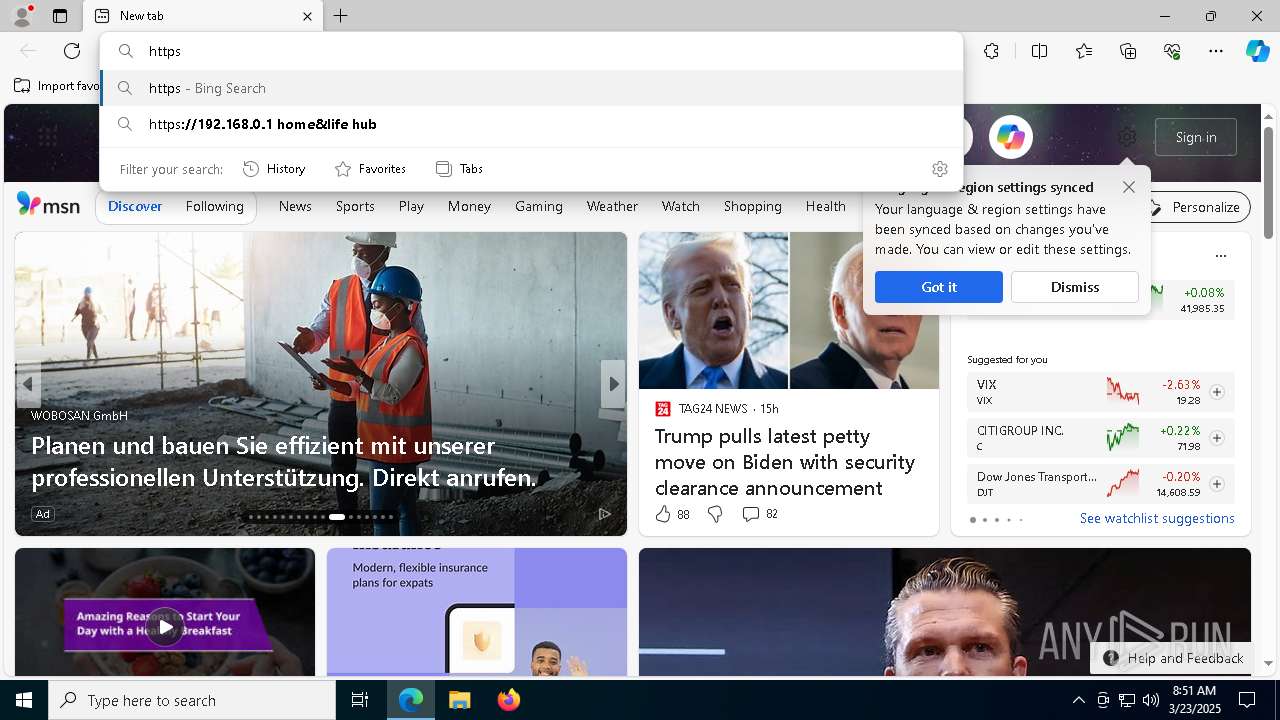Click the Personalize button
This screenshot has height=720, width=1280.
(x=1195, y=207)
